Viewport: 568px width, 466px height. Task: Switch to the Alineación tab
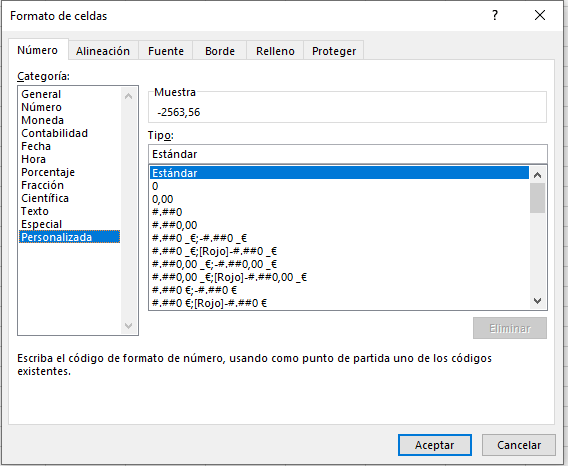point(103,51)
